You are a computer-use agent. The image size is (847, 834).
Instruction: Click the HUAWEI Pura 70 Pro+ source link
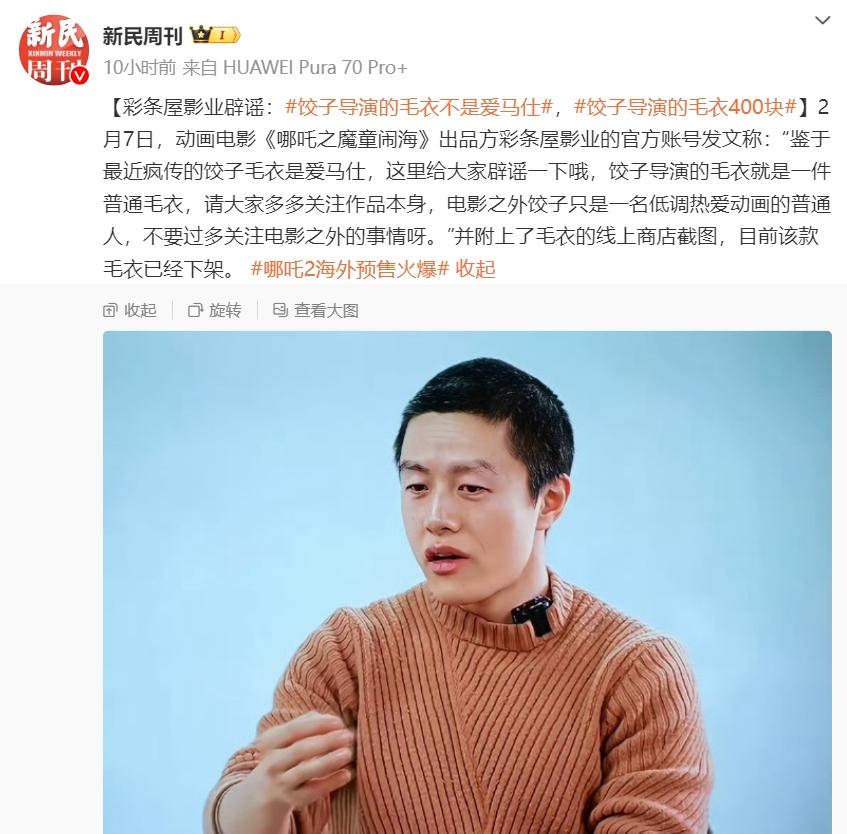[315, 68]
